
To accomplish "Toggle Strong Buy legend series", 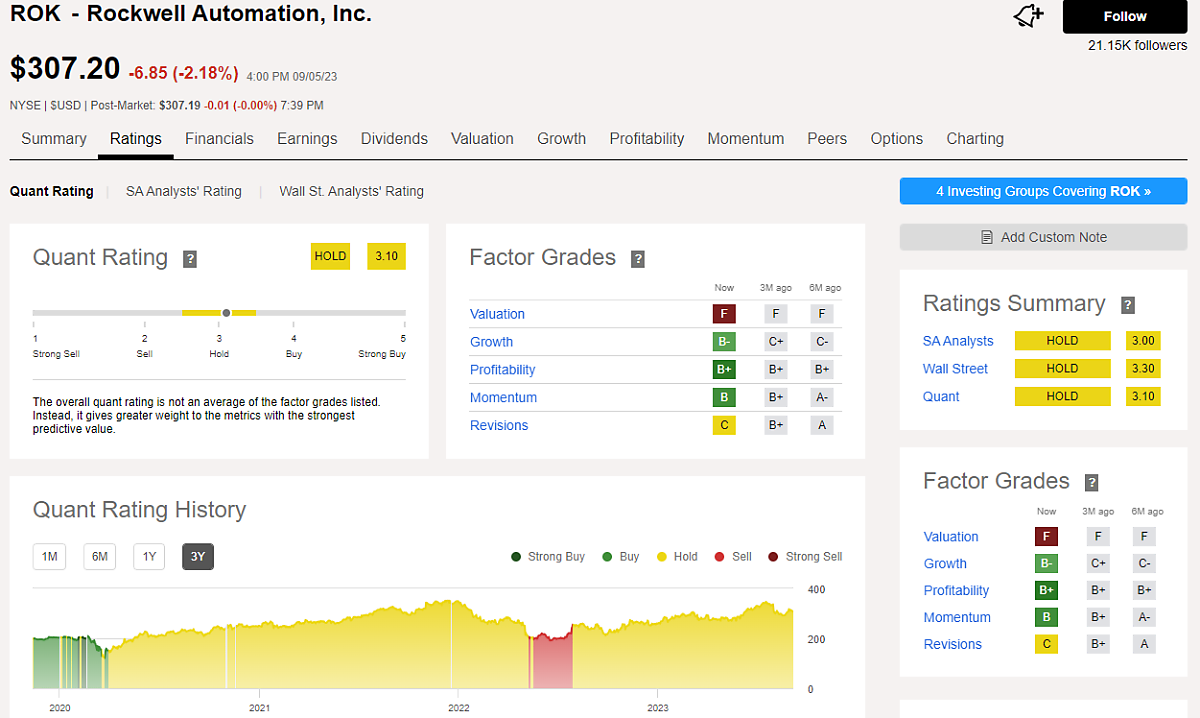I will coord(548,557).
